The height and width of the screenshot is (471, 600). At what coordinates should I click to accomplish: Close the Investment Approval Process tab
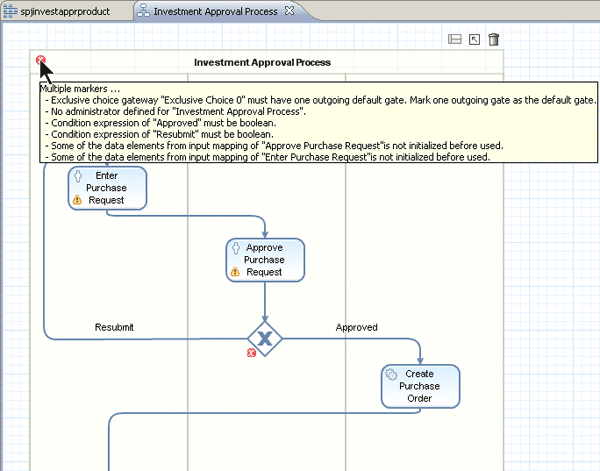290,10
